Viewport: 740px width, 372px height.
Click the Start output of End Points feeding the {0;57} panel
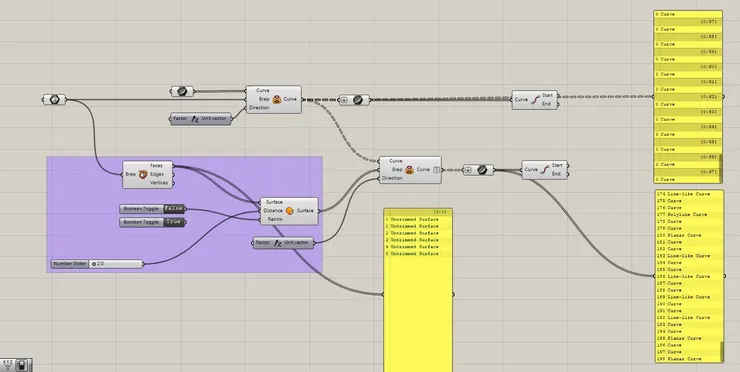[547, 95]
